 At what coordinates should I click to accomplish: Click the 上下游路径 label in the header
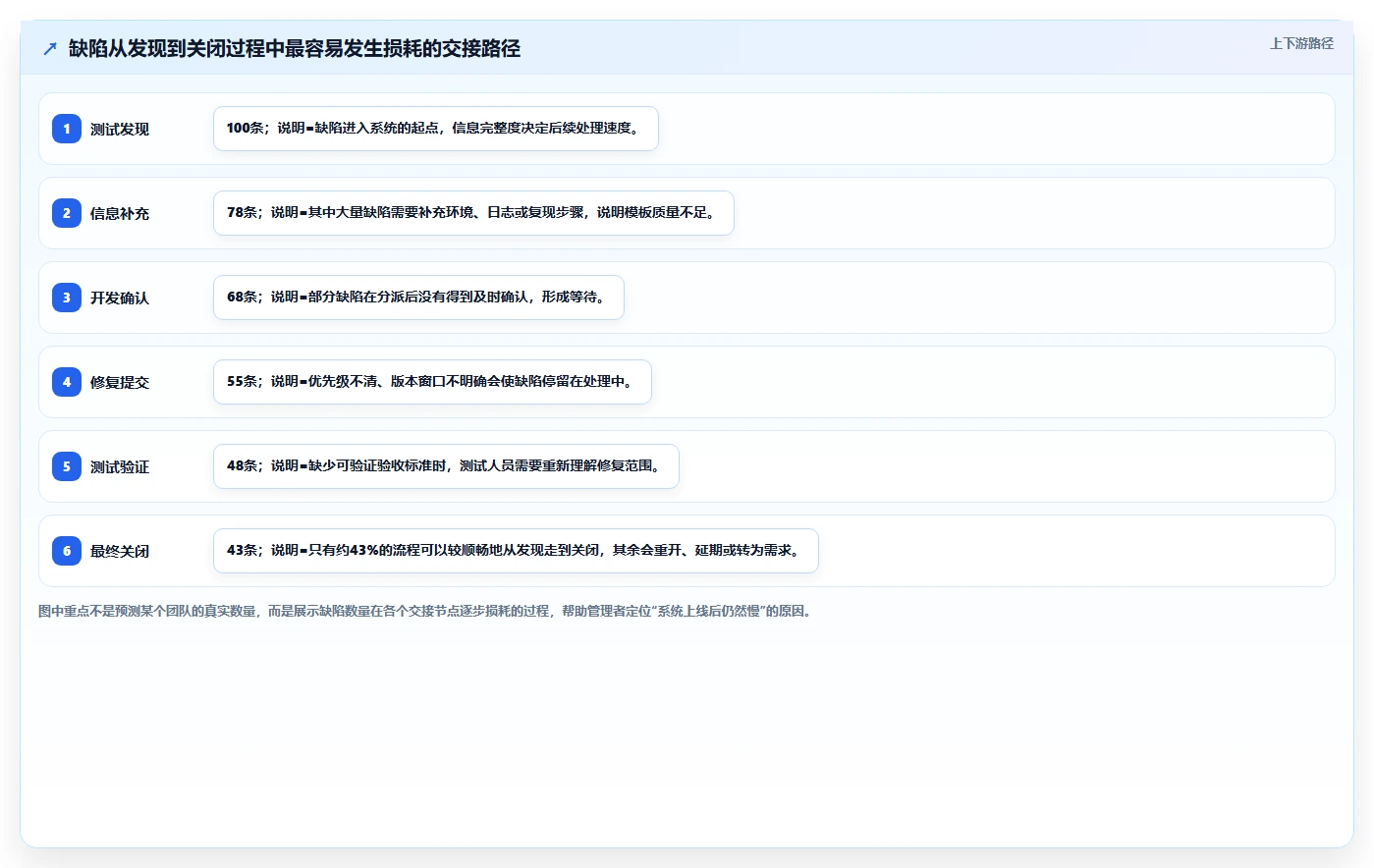(1301, 43)
